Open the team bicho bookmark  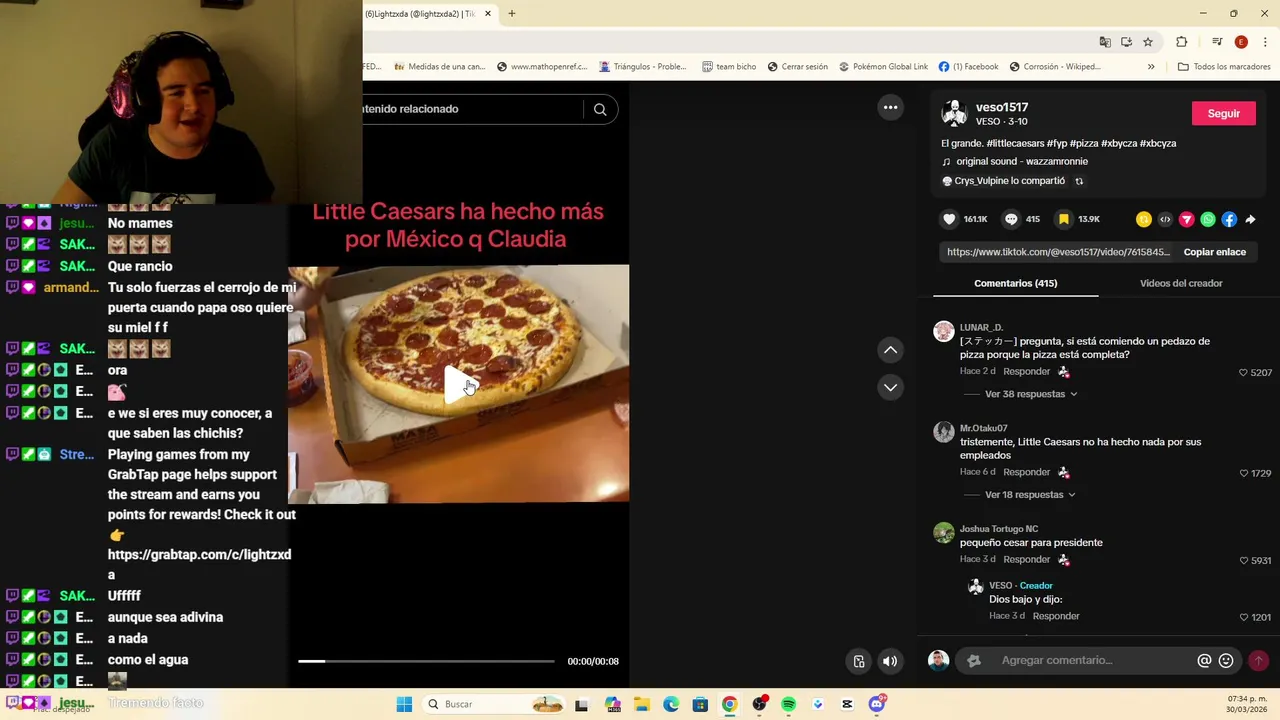coord(729,67)
